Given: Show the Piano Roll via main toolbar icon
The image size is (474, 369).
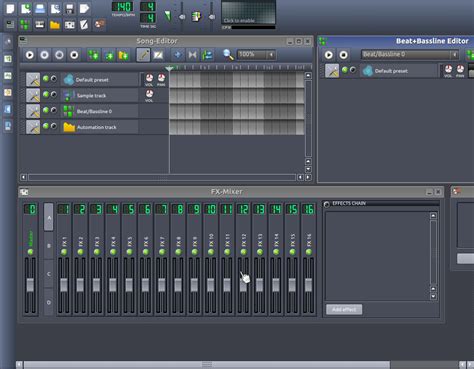Looking at the screenshot, I should point(40,24).
